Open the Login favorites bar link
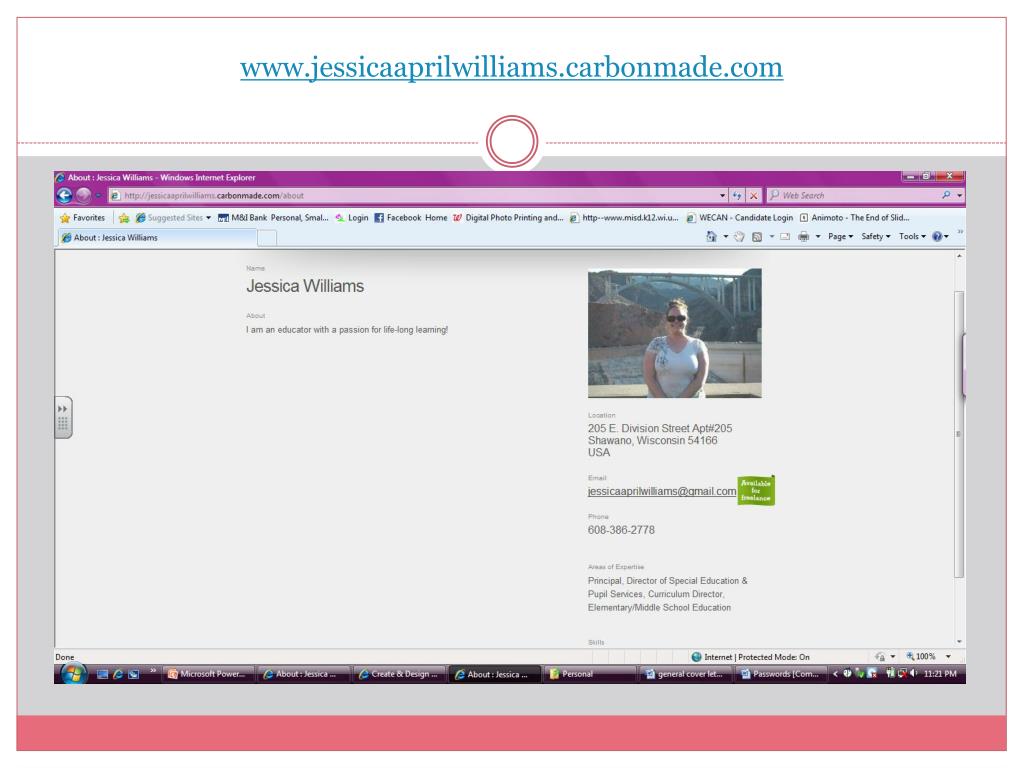This screenshot has height=768, width=1024. [352, 217]
